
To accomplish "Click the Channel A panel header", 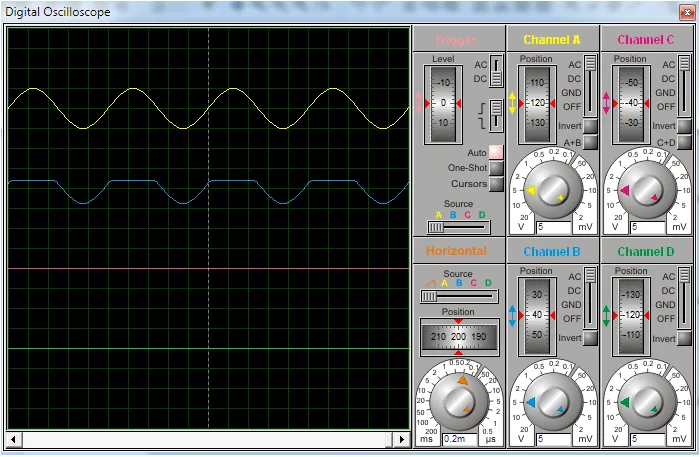I will (552, 39).
